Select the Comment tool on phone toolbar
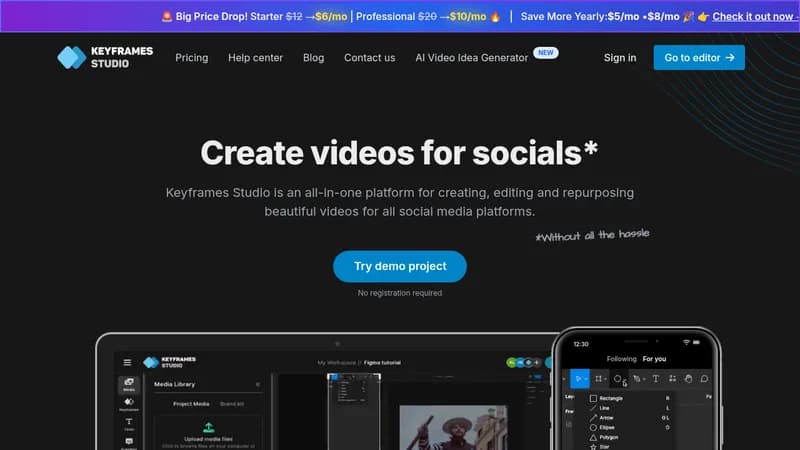The width and height of the screenshot is (800, 450). [x=705, y=379]
